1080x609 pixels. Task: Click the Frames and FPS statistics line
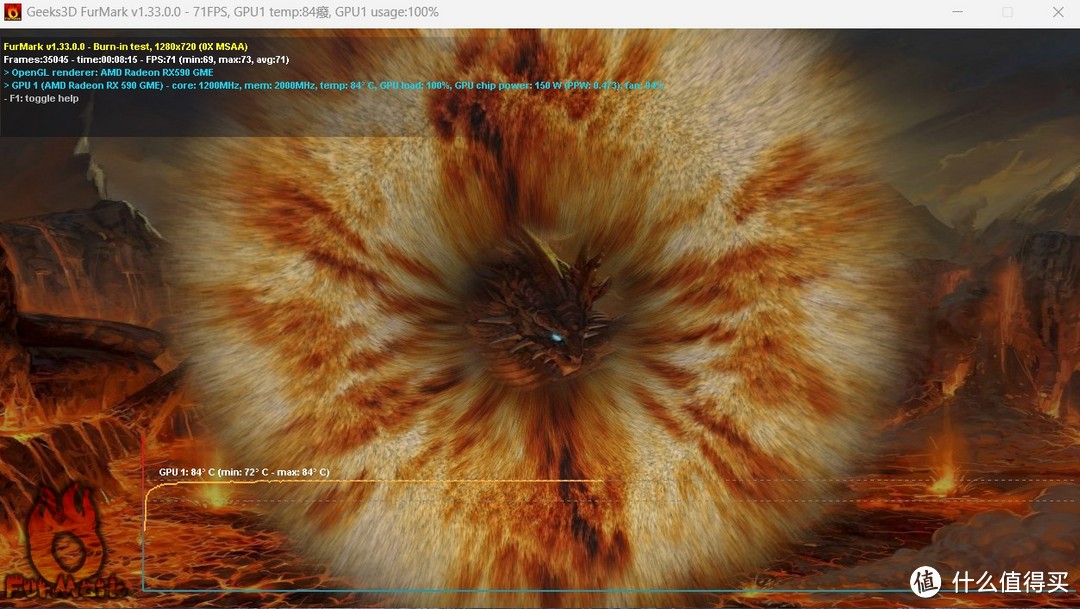click(146, 60)
